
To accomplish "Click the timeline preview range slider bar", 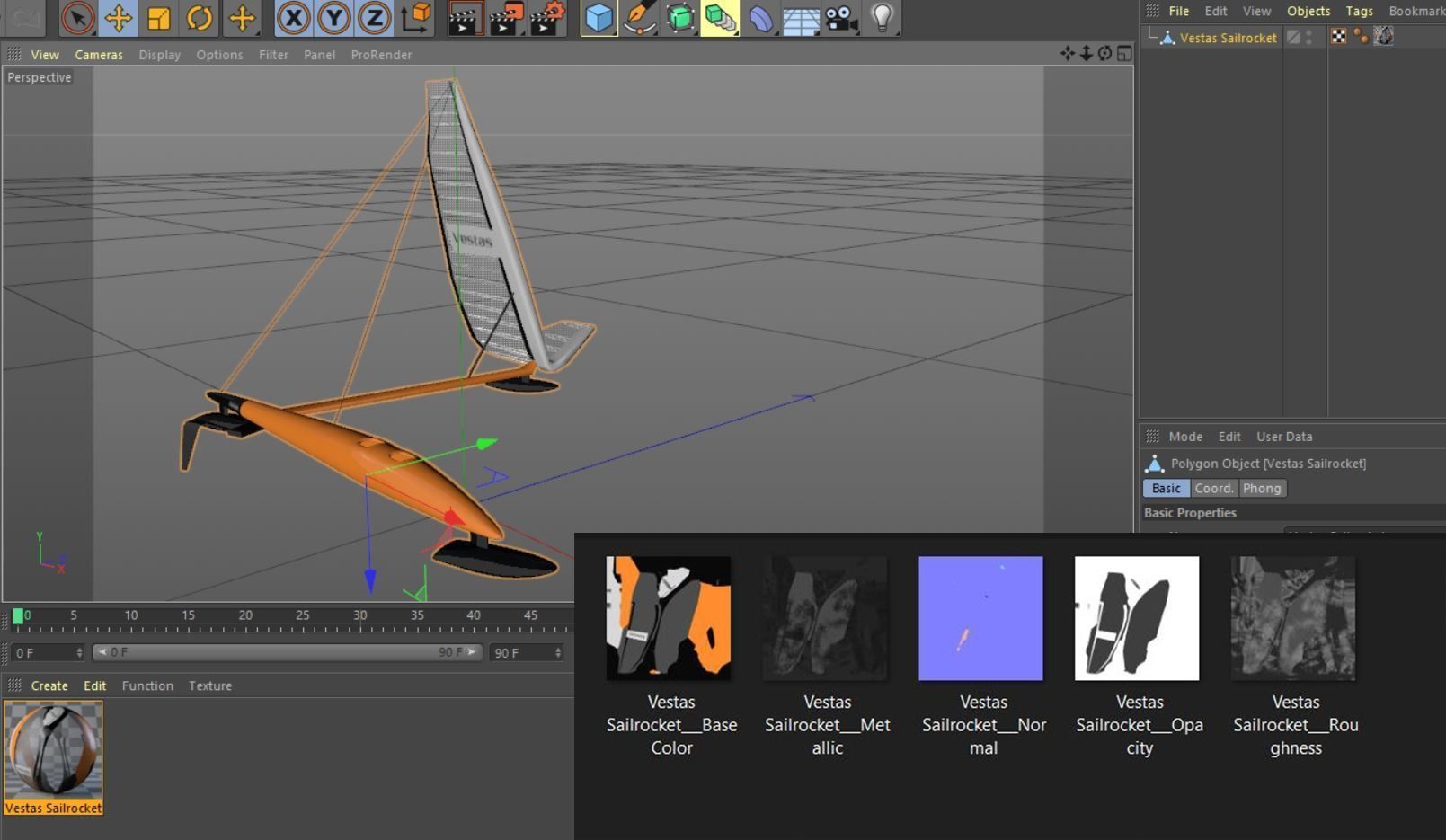I will tap(288, 652).
